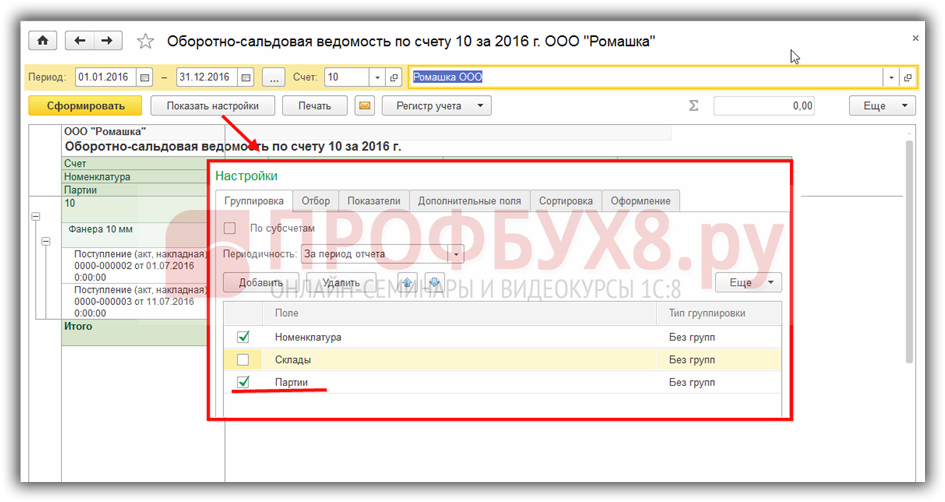The width and height of the screenshot is (945, 502).
Task: Open organization card icon
Action: [x=908, y=78]
